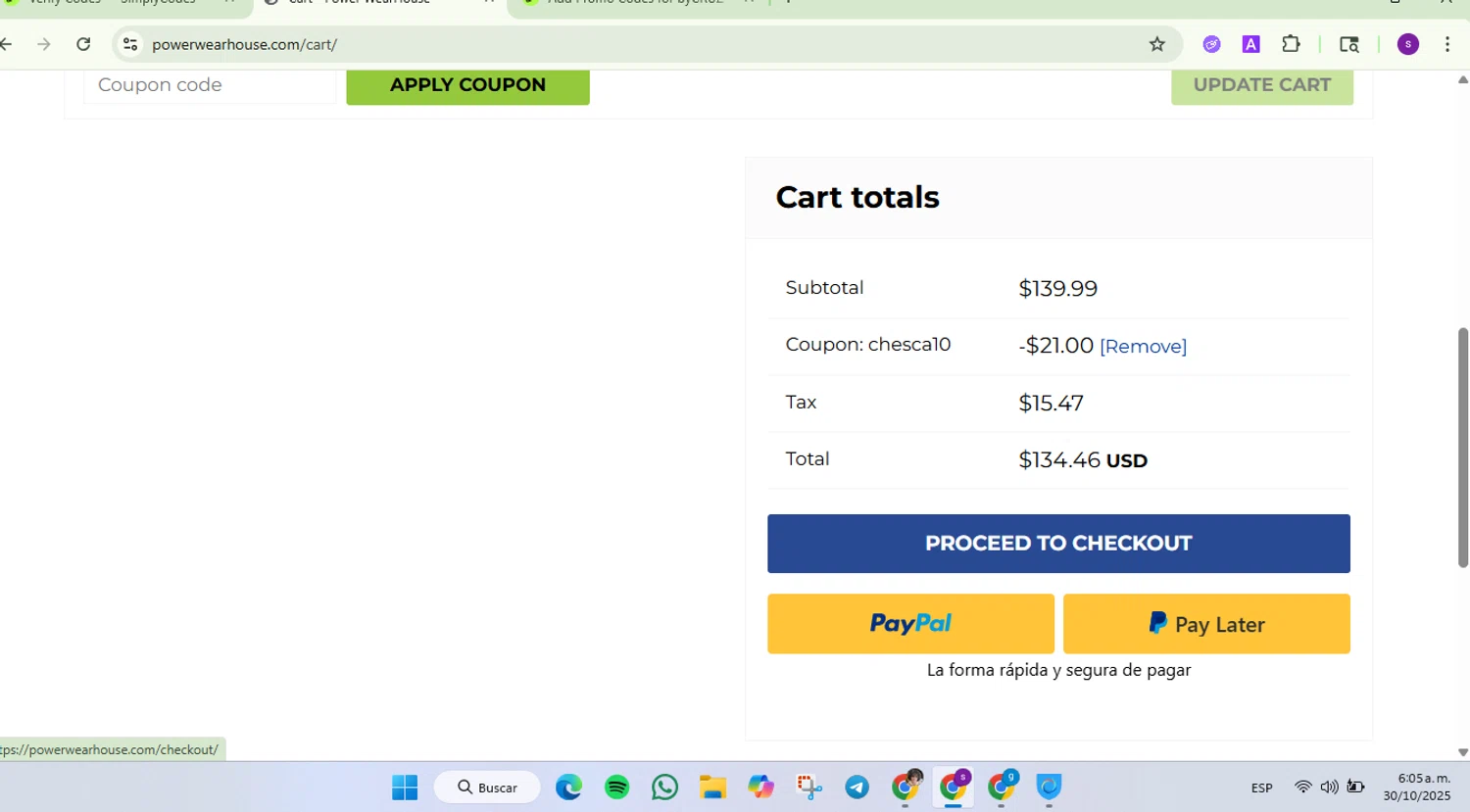Pay with the PayPal button
This screenshot has width=1470, height=812.
[910, 624]
